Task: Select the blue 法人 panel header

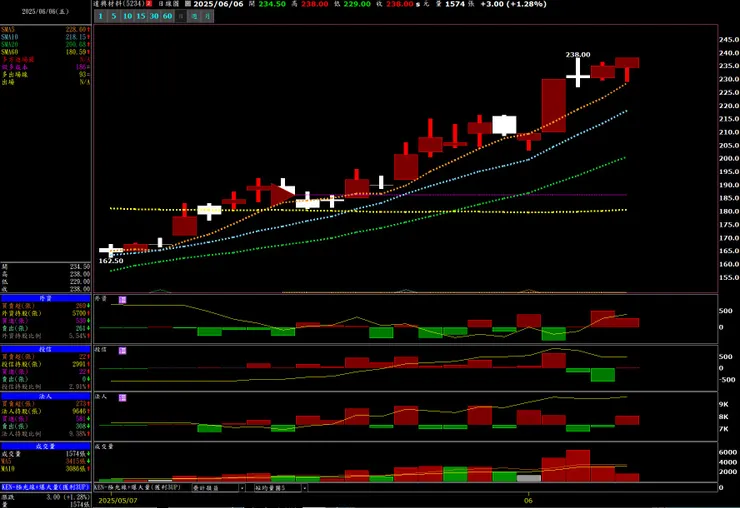Action: [x=45, y=397]
